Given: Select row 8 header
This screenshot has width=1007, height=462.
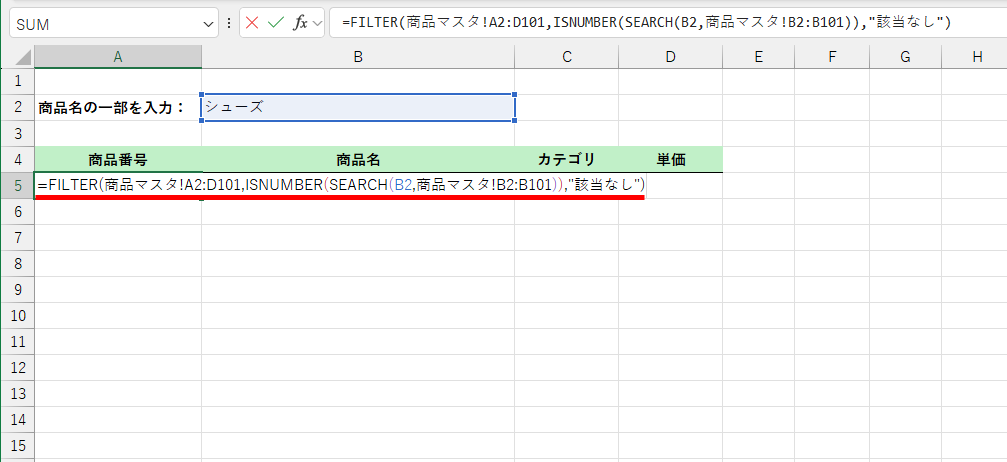Looking at the screenshot, I should coord(17,263).
